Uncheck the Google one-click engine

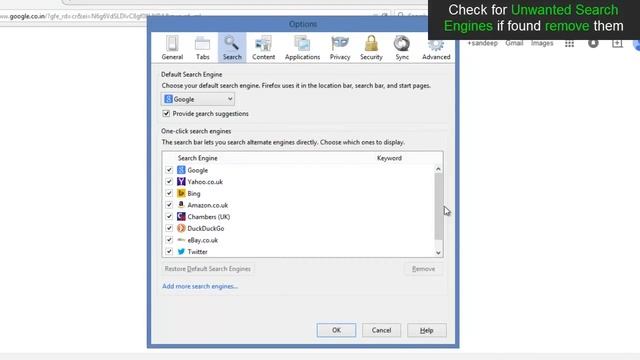click(x=169, y=170)
